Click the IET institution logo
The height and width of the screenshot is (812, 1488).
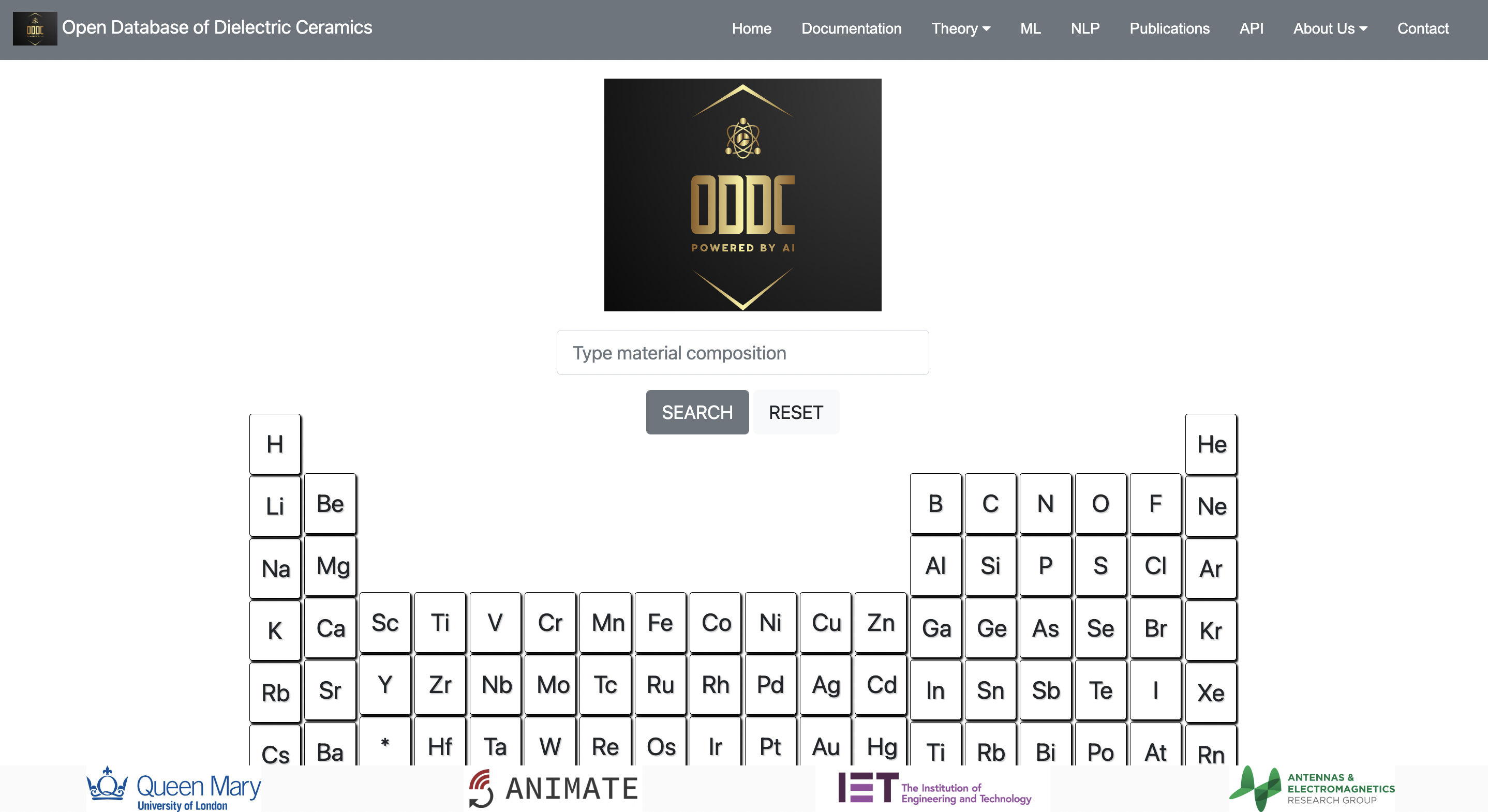[934, 789]
